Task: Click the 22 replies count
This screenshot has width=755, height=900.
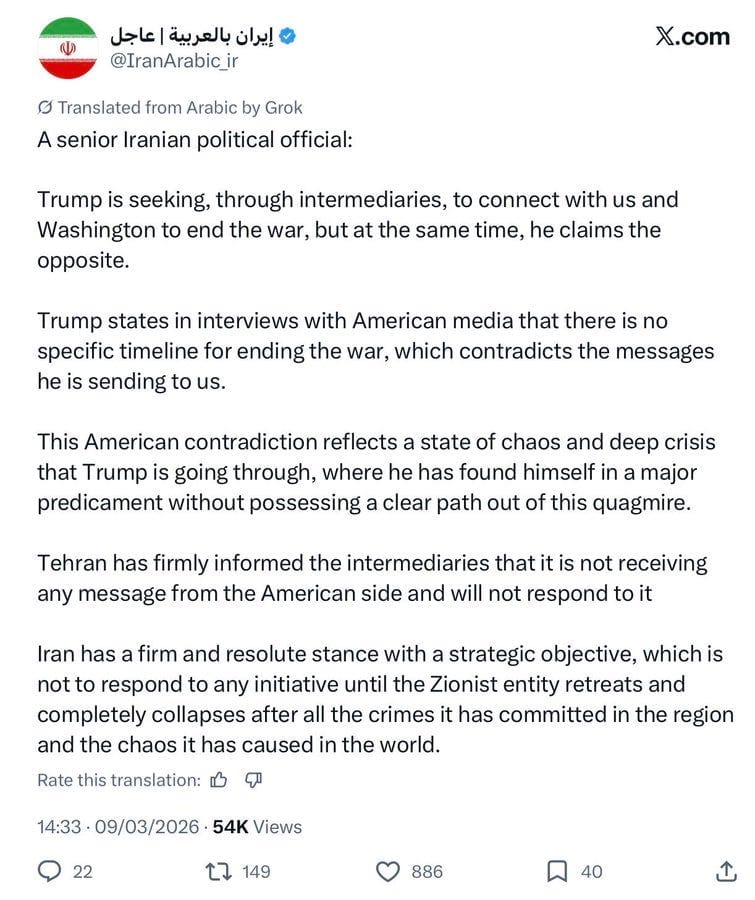Action: point(83,871)
